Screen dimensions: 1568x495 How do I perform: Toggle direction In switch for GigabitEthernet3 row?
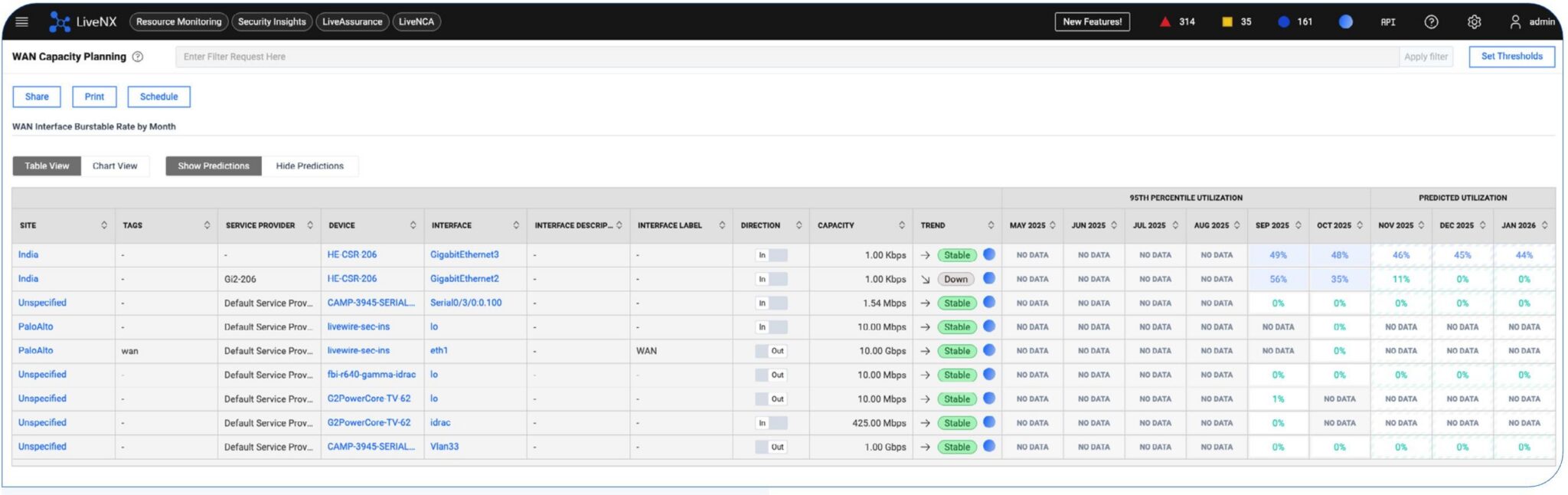click(x=771, y=255)
